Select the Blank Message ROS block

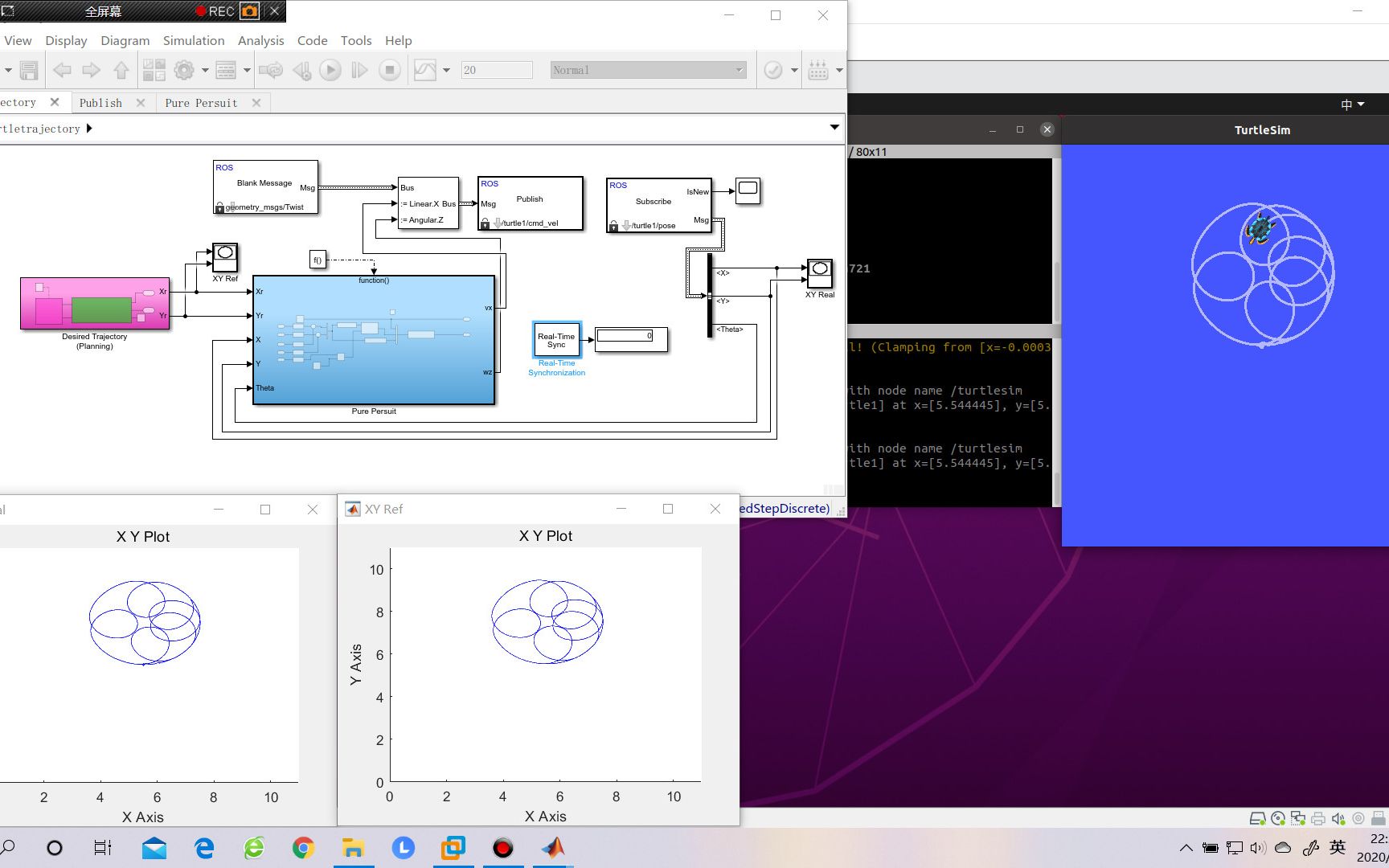click(x=265, y=186)
